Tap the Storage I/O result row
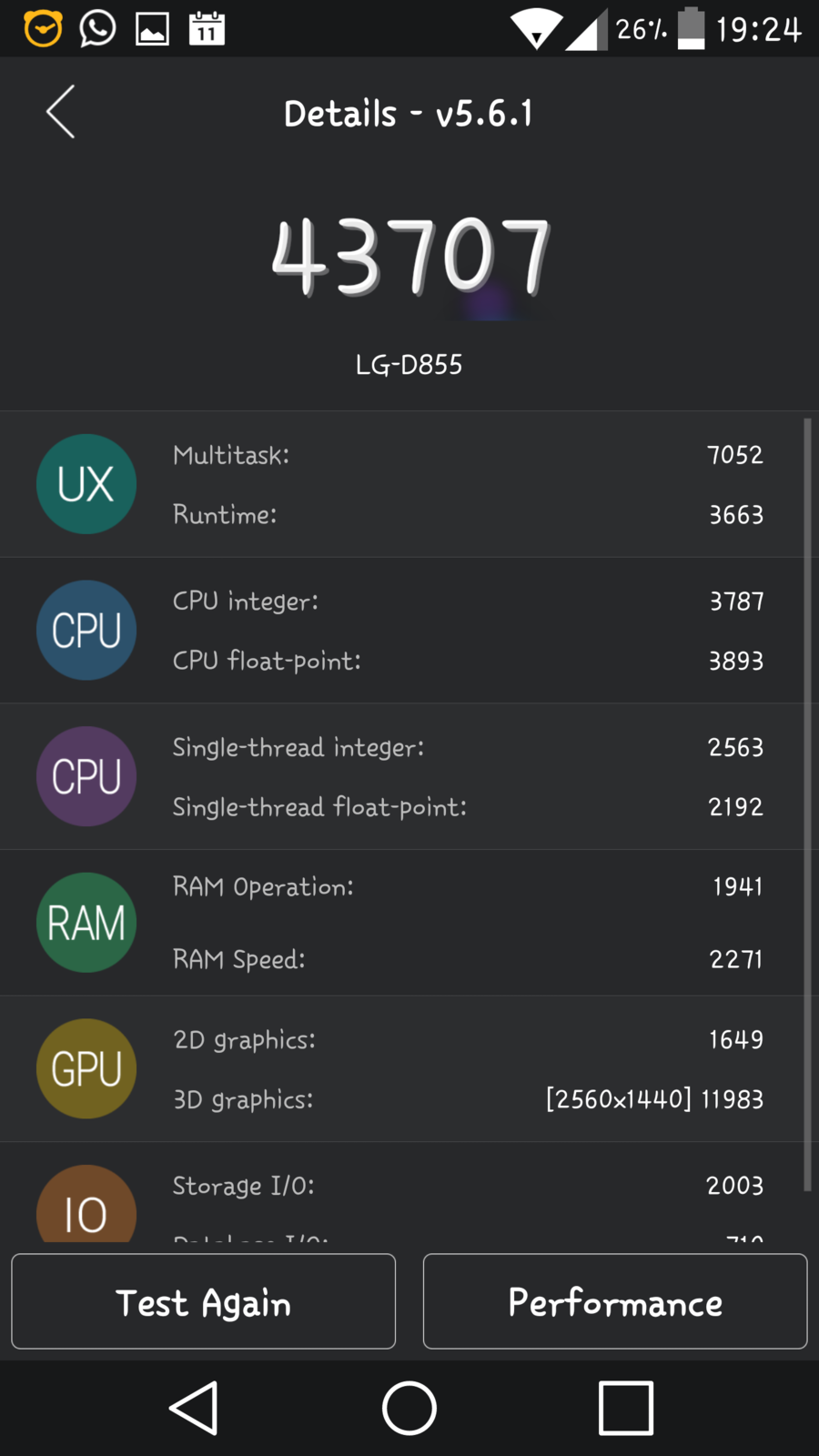Image resolution: width=819 pixels, height=1456 pixels. coord(468,1186)
